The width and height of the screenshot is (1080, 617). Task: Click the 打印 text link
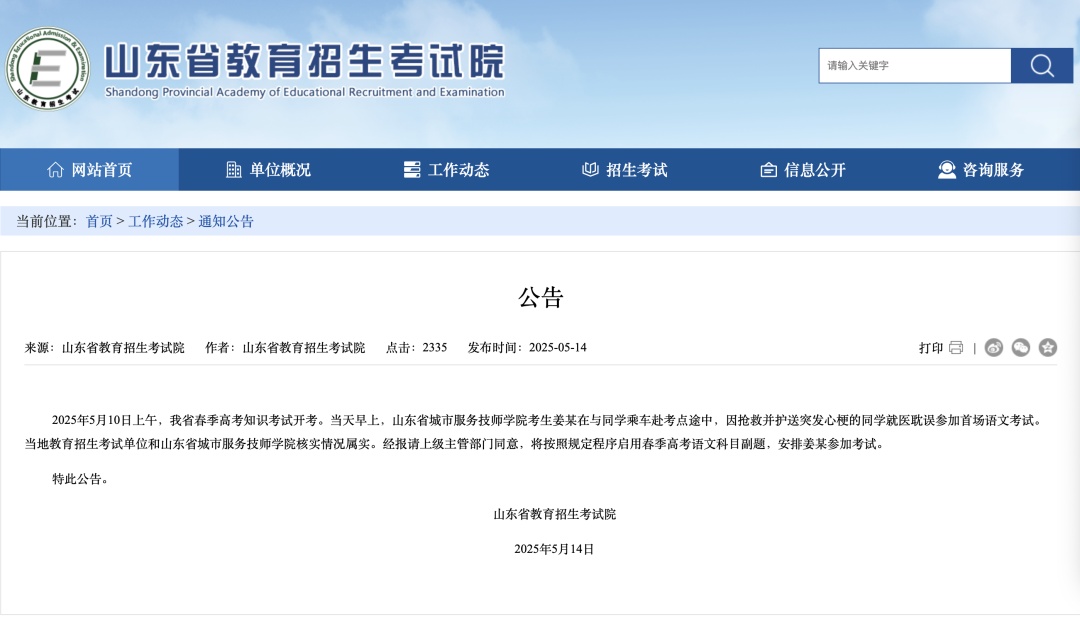pyautogui.click(x=931, y=348)
